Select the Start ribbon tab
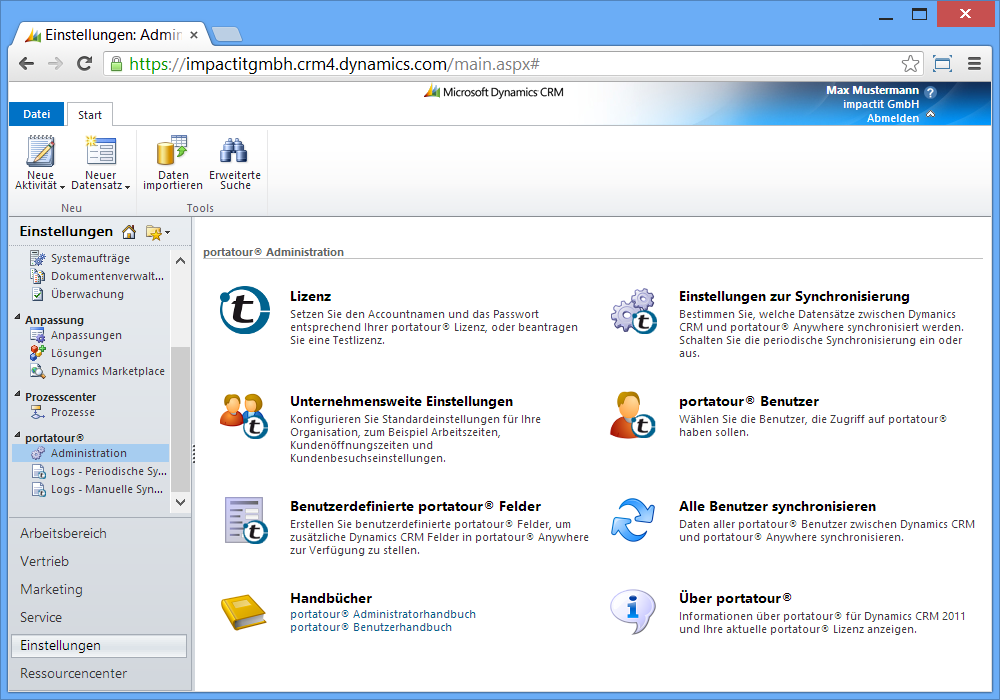Viewport: 1000px width, 700px height. coord(90,115)
